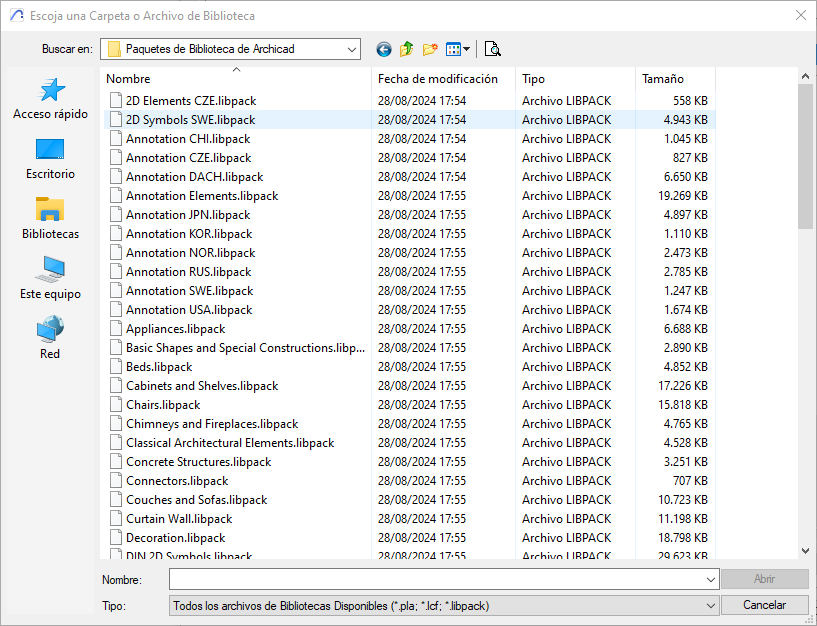Open Este equipo location

[51, 278]
